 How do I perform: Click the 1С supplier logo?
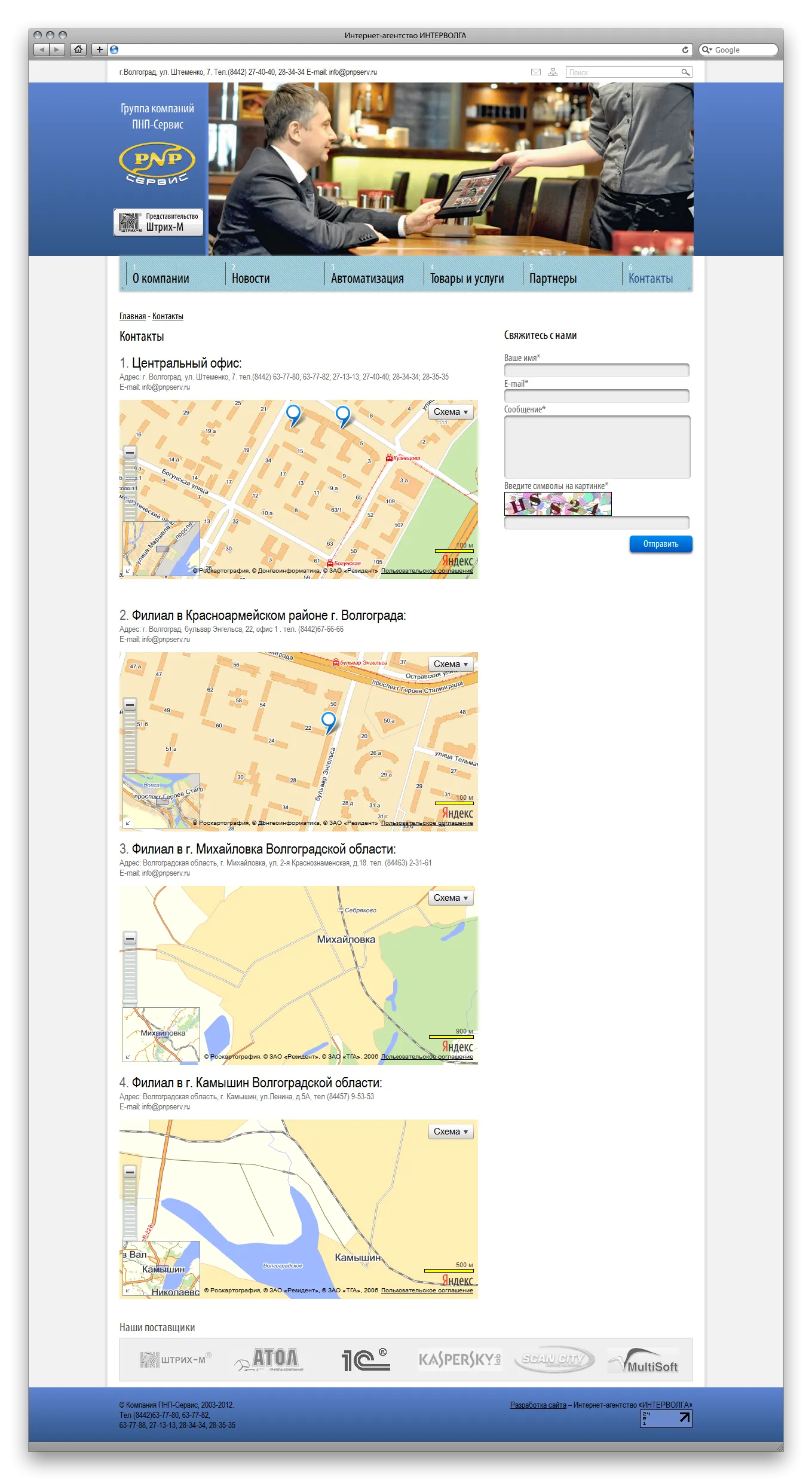tap(366, 1360)
